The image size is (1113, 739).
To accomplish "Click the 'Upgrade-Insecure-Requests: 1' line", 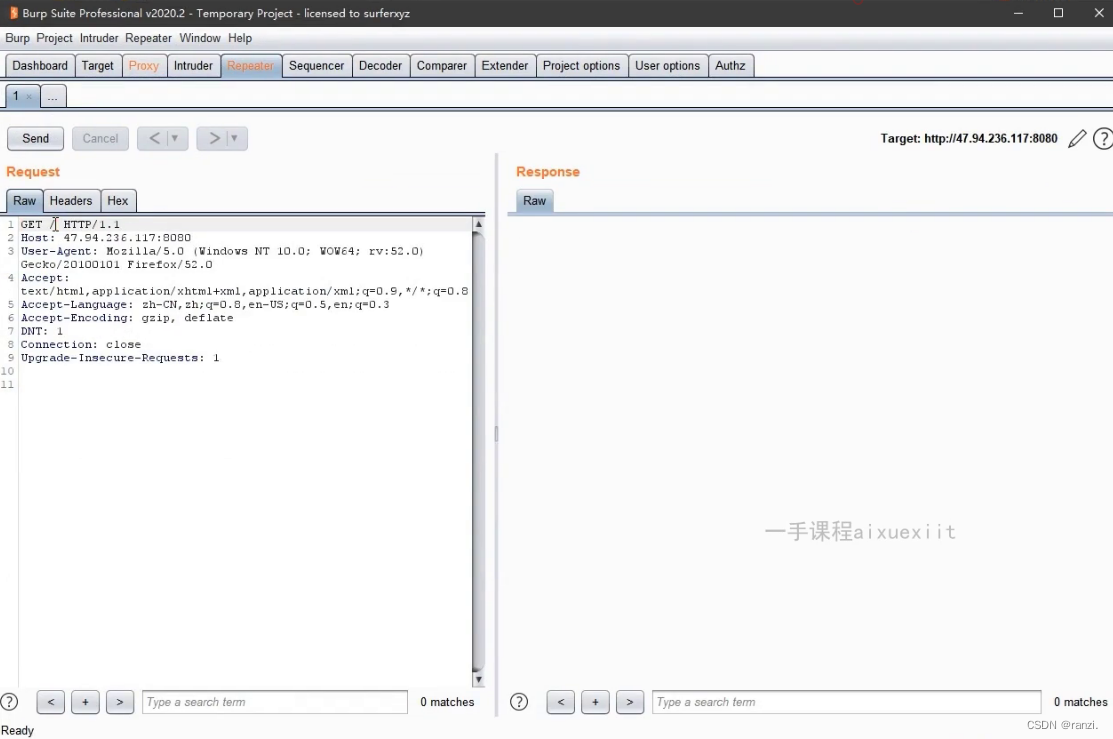I will click(120, 358).
